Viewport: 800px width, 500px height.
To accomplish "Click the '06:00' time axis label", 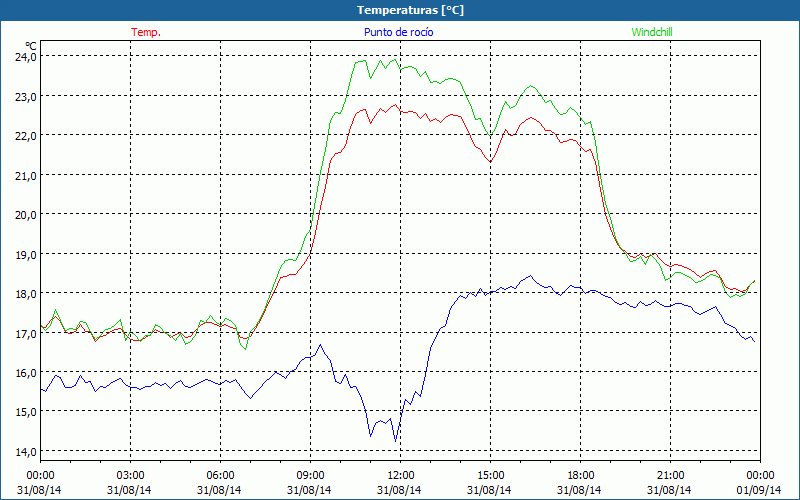I will click(220, 476).
